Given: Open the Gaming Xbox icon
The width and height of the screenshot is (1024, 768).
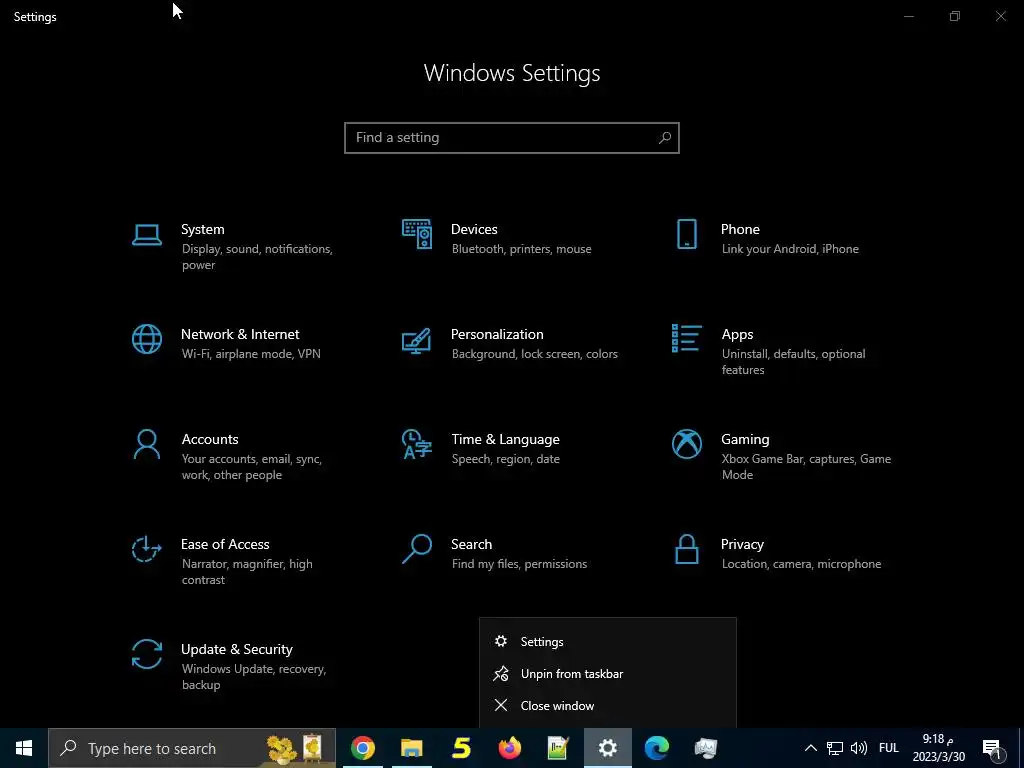Looking at the screenshot, I should pos(686,445).
